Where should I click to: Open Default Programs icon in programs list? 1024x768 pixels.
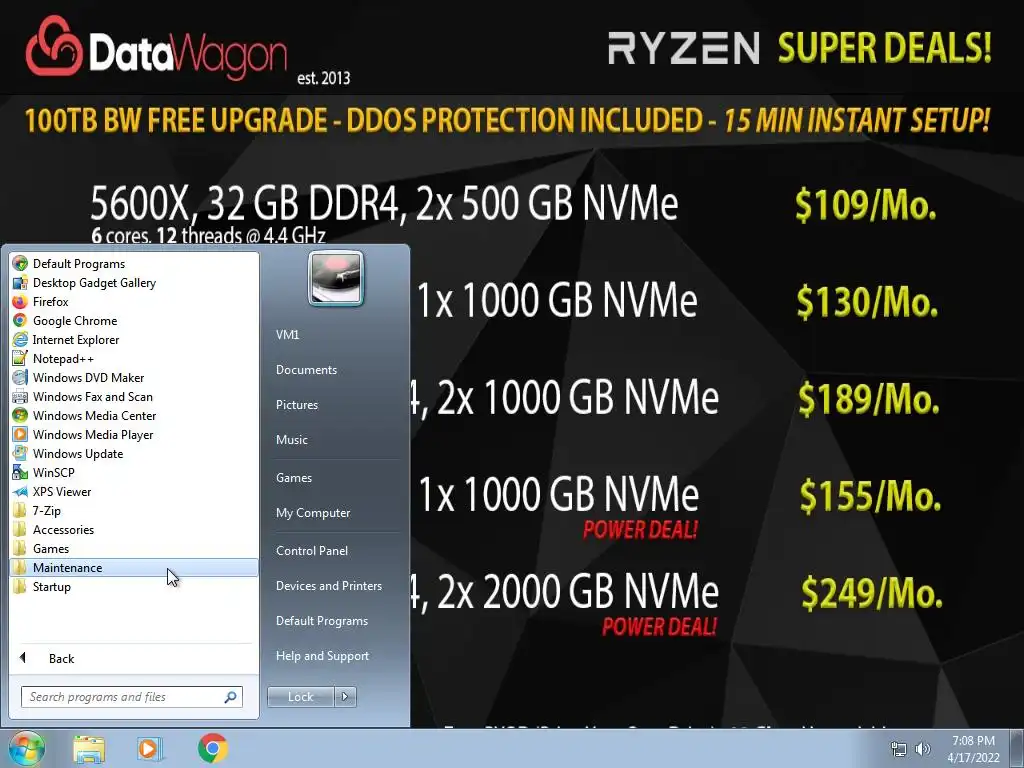coord(20,264)
